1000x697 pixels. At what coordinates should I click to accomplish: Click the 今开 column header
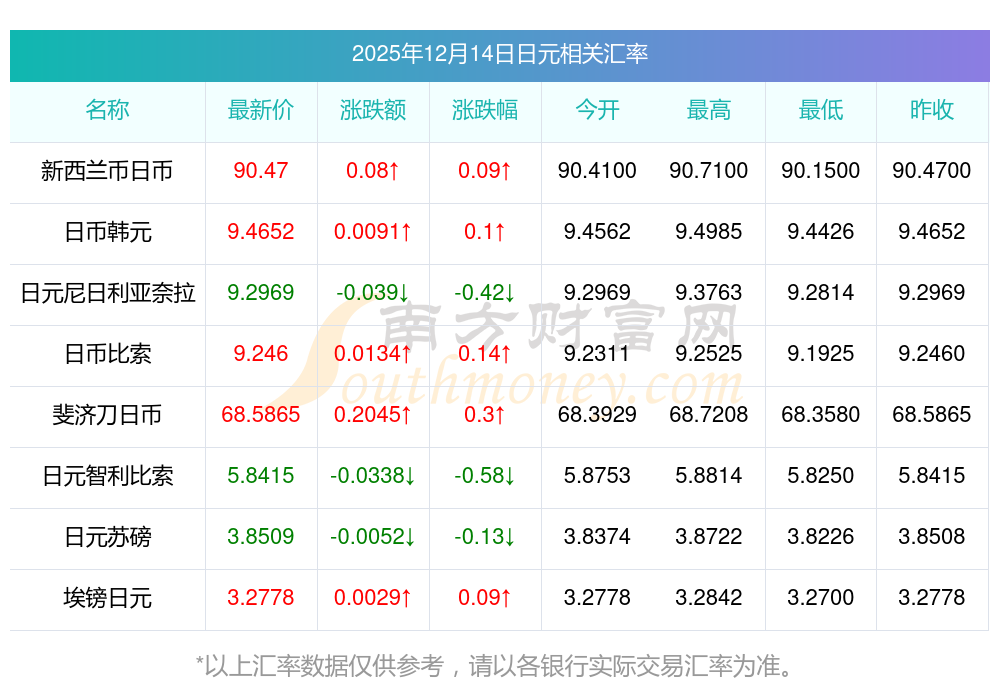[x=597, y=110]
